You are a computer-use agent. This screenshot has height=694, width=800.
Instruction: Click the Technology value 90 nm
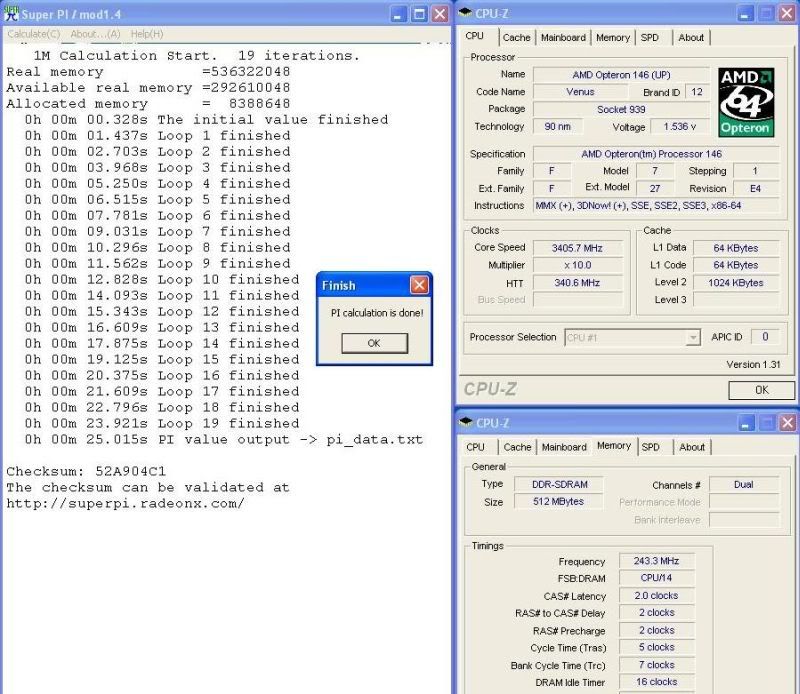[557, 127]
